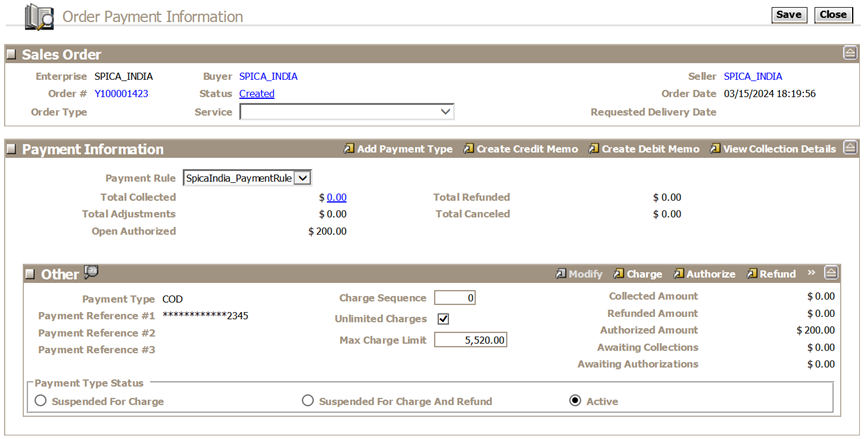Viewport: 864px width, 439px height.
Task: Choose the Active payment status radio button
Action: click(x=575, y=401)
